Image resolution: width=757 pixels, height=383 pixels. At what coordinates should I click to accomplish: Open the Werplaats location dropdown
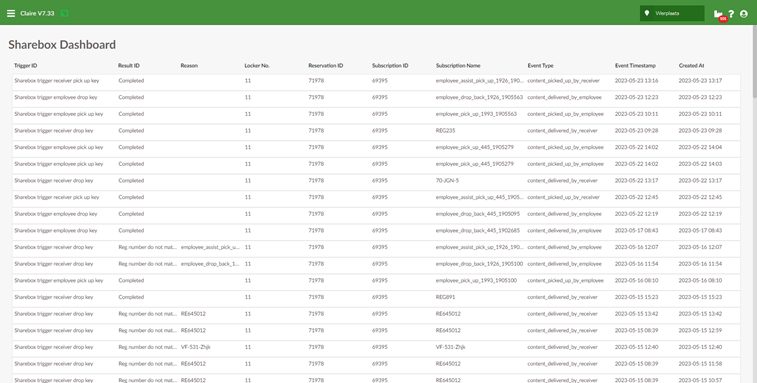coord(672,14)
